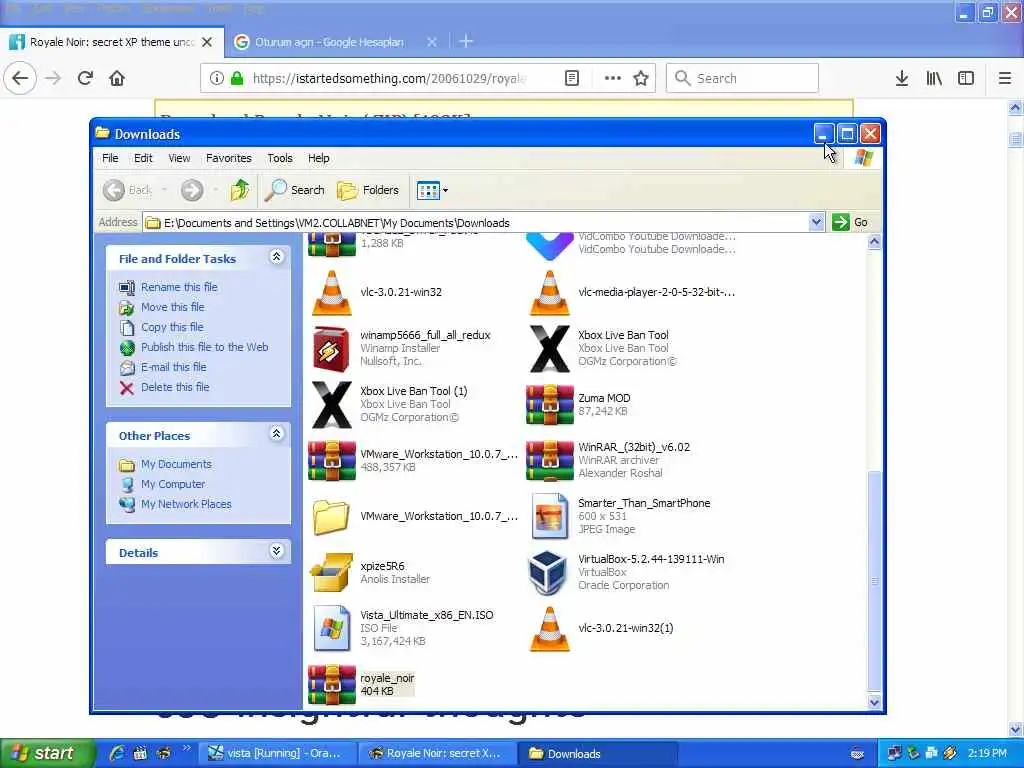Click Delete this file task
This screenshot has width=1024, height=768.
click(x=175, y=387)
